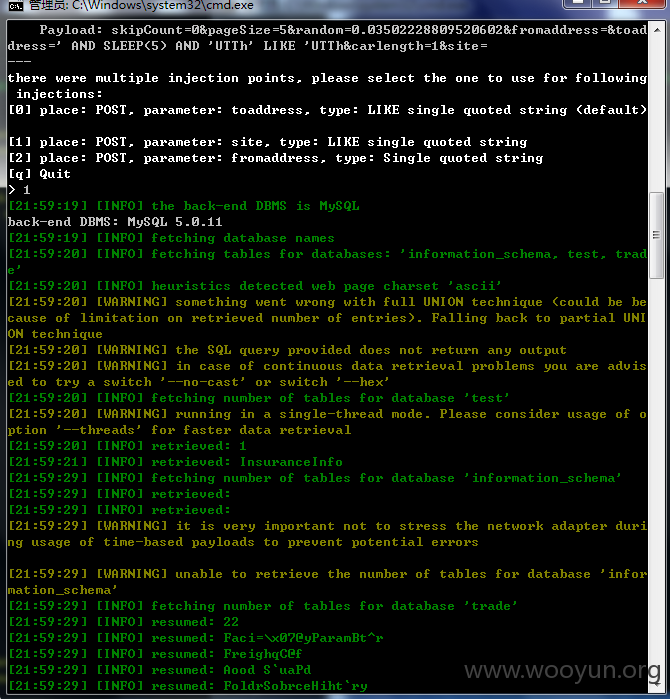Click 'fetching tables for databases' line
Viewport: 670px width, 699px height.
click(327, 254)
